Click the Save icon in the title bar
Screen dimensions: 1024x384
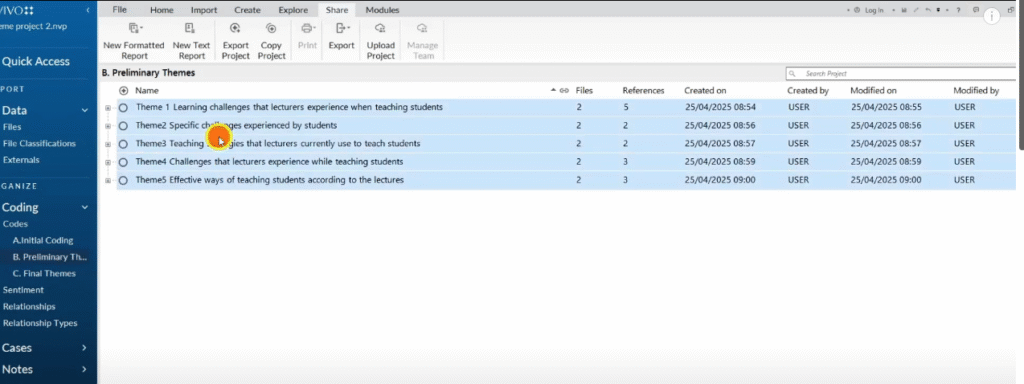904,10
